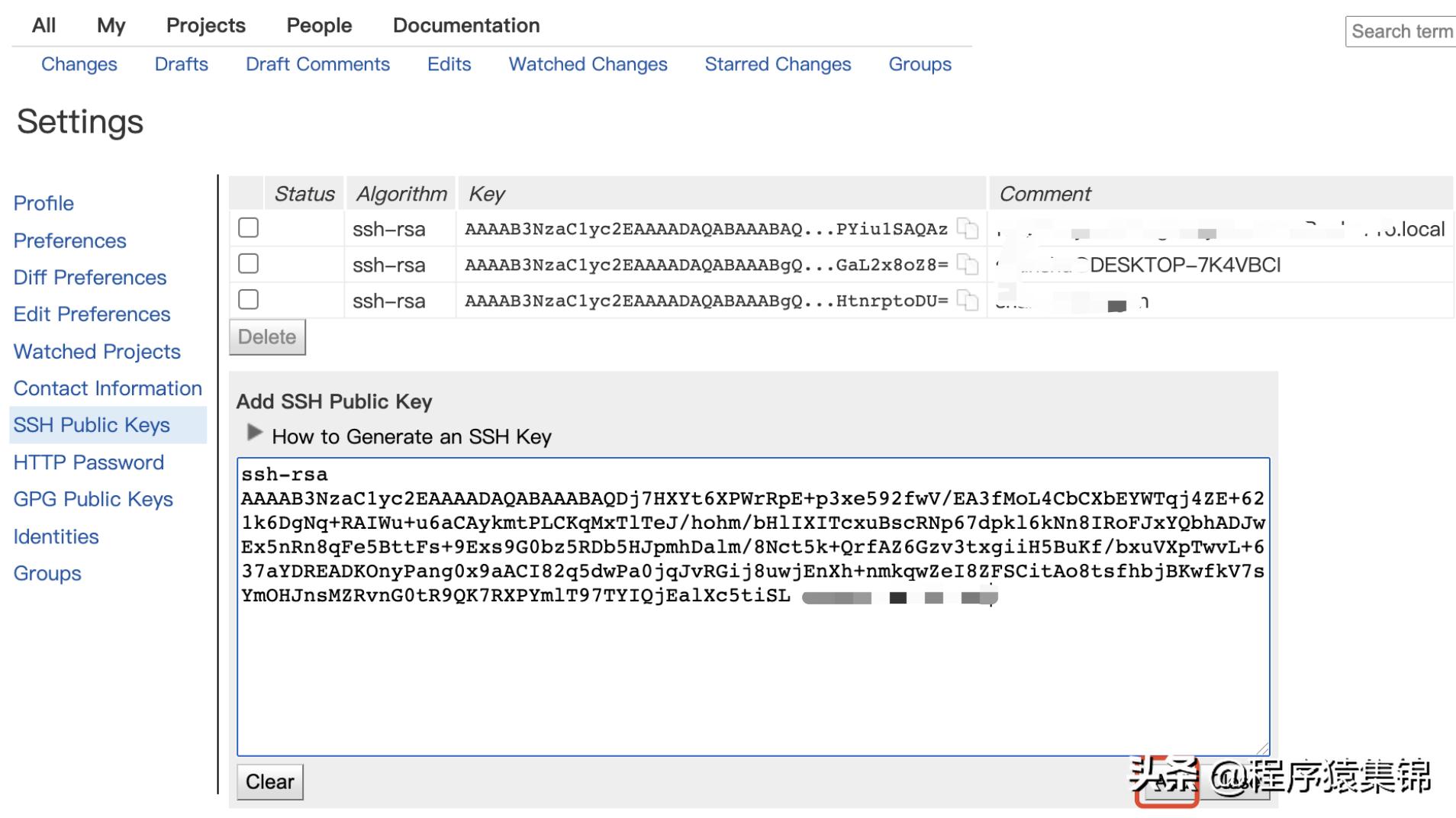Copy the DESKTOP-7K4VBCI key to clipboard

pos(967,263)
